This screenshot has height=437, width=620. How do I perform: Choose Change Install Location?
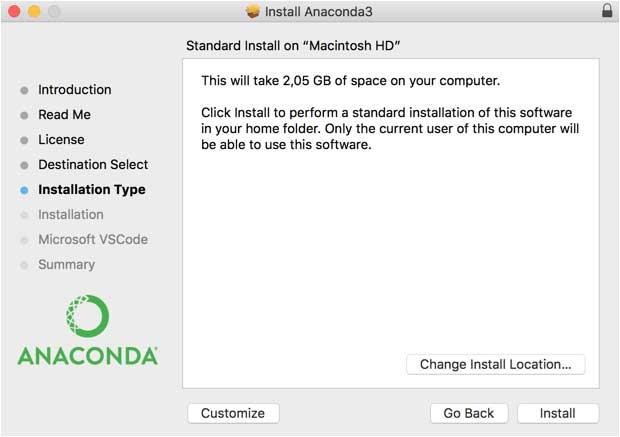[x=495, y=365]
